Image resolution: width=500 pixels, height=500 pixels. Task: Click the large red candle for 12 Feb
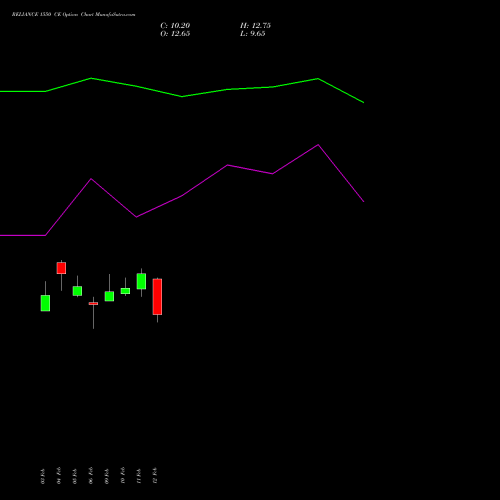click(x=157, y=297)
